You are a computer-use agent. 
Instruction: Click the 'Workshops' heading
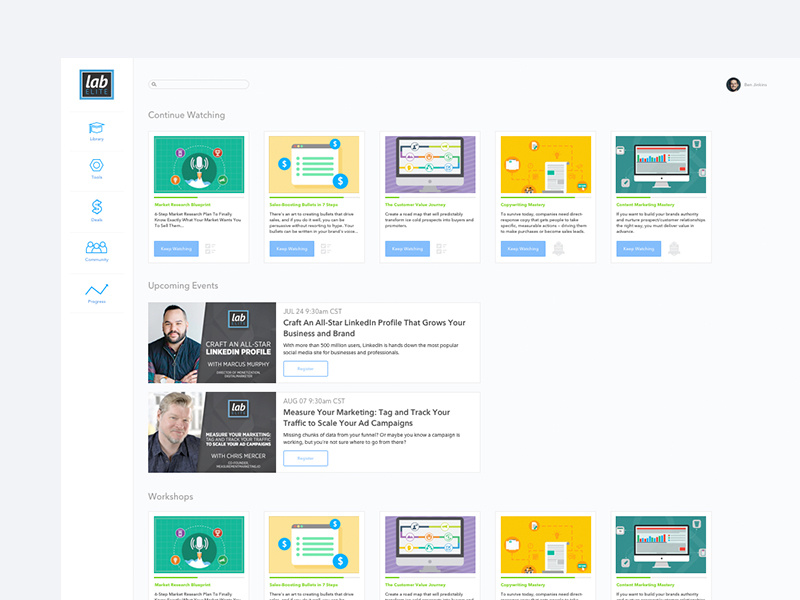(170, 496)
